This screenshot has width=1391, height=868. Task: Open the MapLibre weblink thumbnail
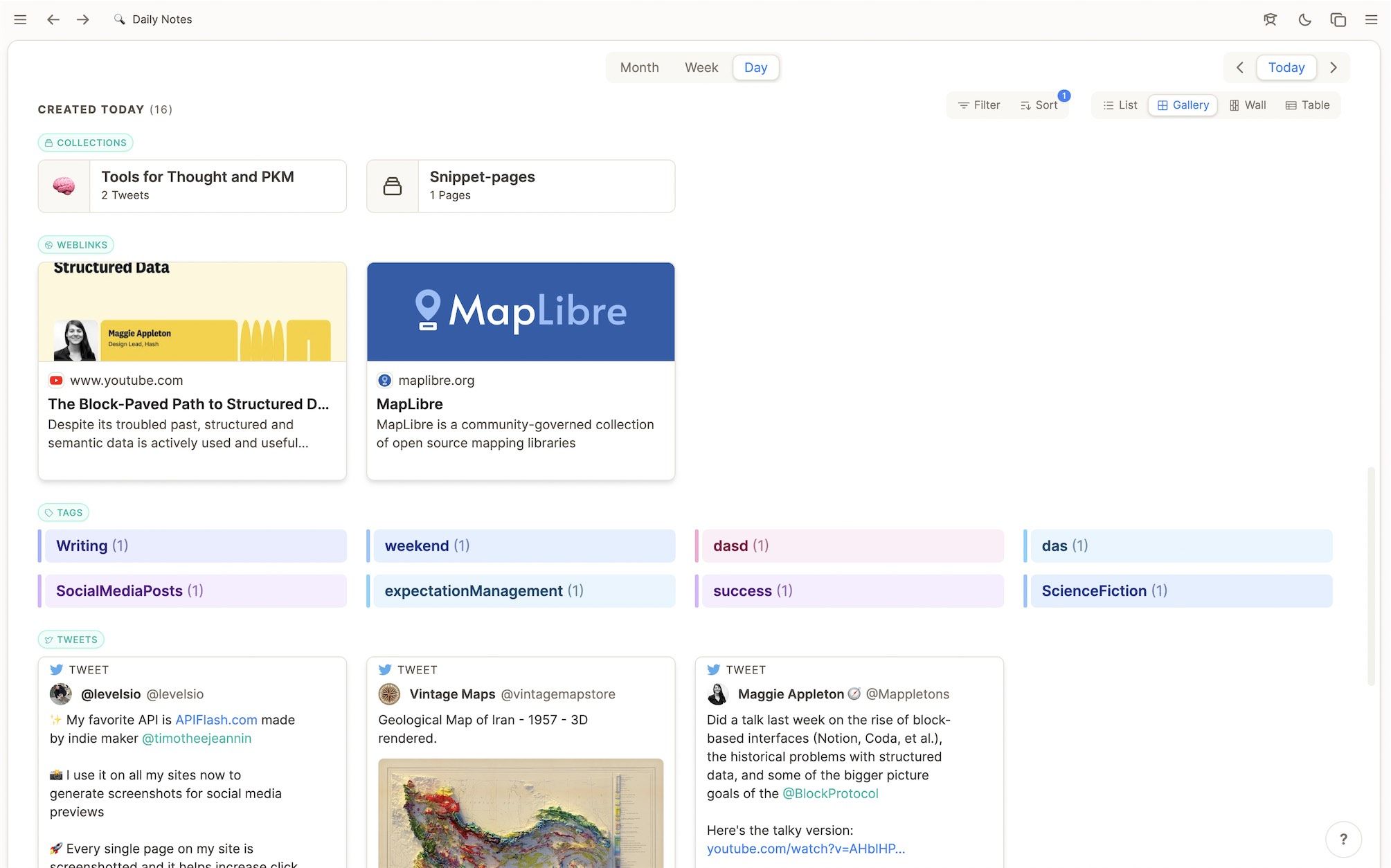[521, 311]
